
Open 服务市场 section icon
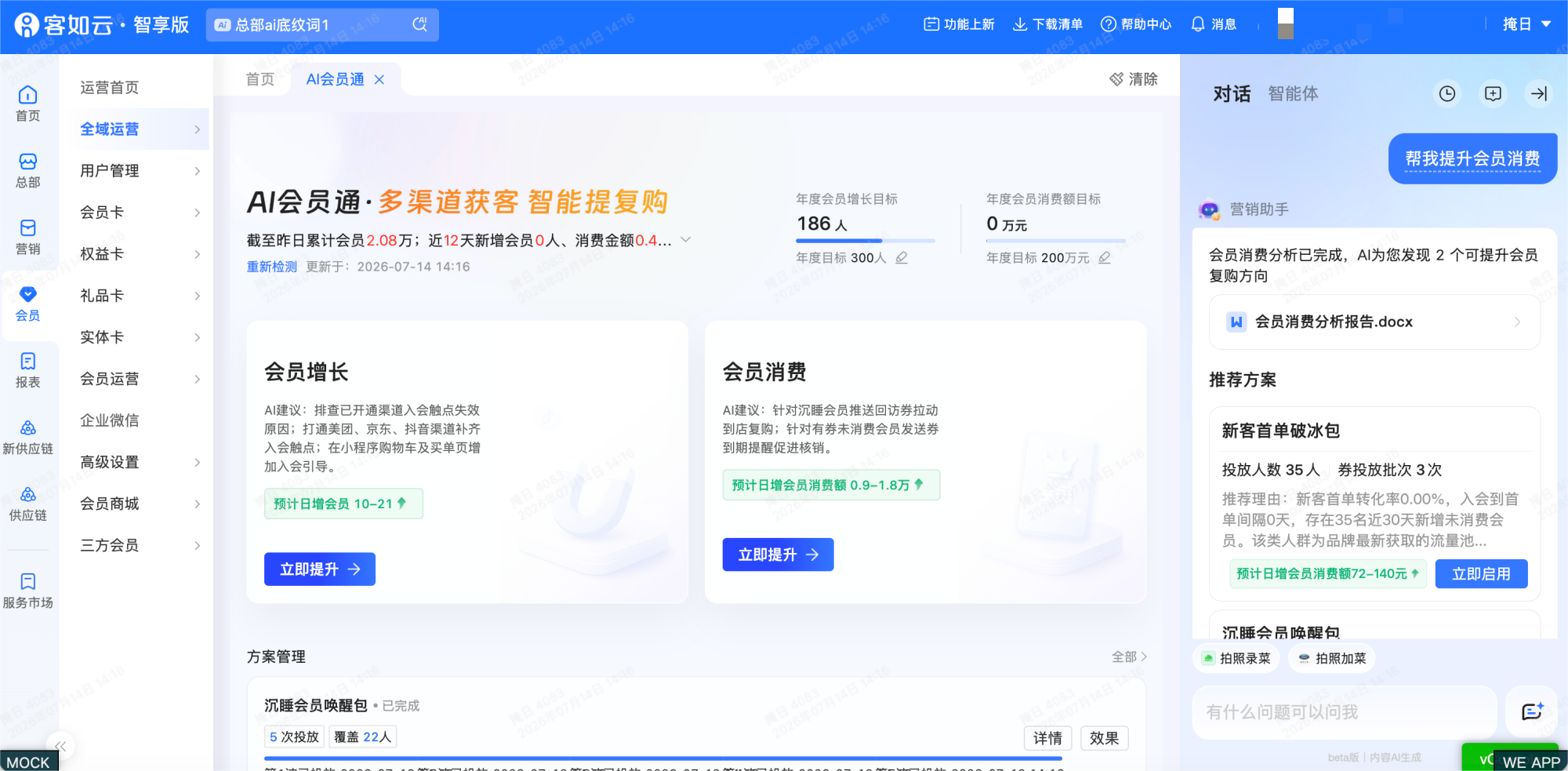point(28,591)
